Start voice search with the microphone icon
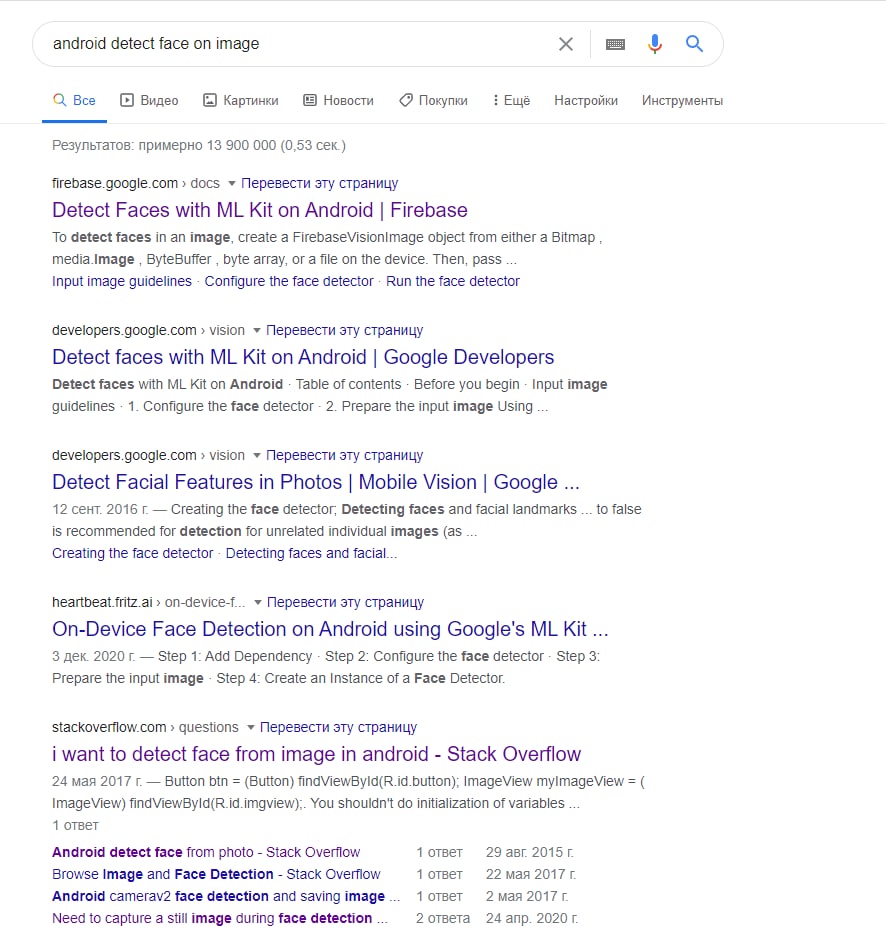Screen dimensions: 886x930 (x=655, y=44)
